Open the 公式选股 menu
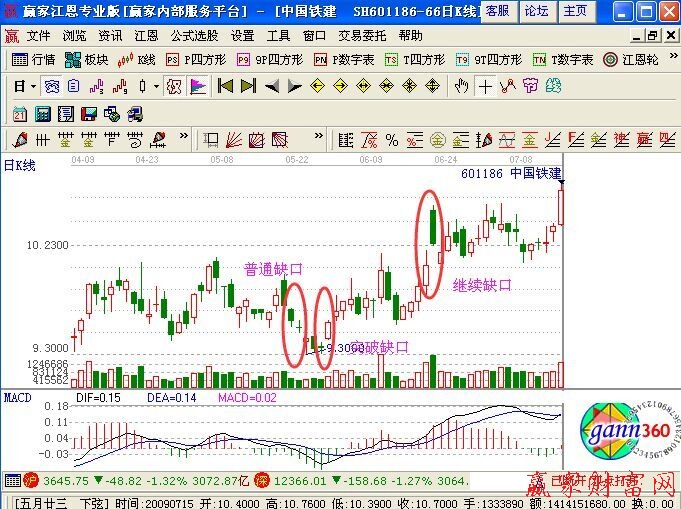This screenshot has width=681, height=509. (x=194, y=35)
